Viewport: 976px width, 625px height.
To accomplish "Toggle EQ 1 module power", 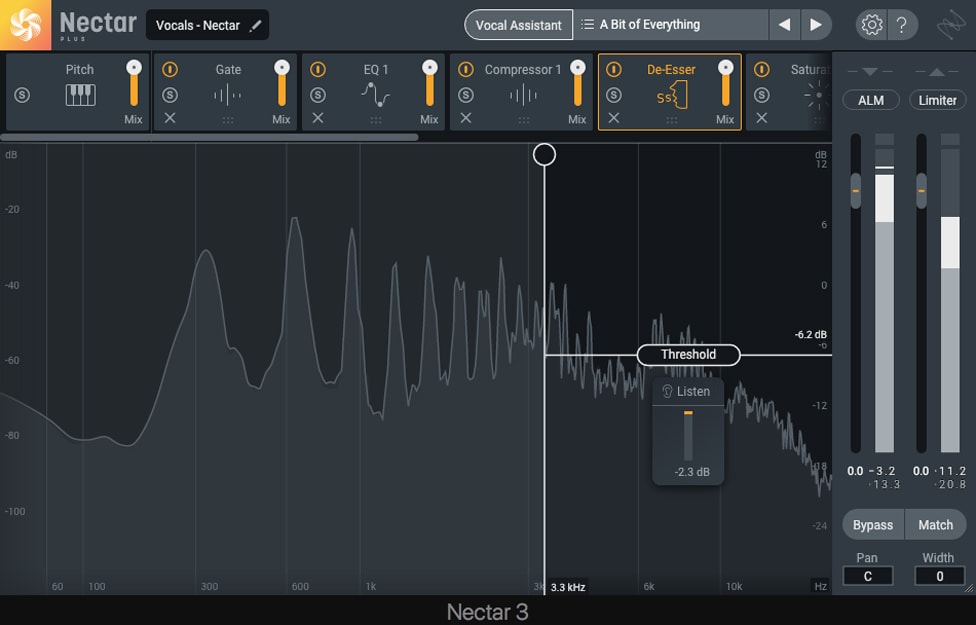I will [x=317, y=69].
